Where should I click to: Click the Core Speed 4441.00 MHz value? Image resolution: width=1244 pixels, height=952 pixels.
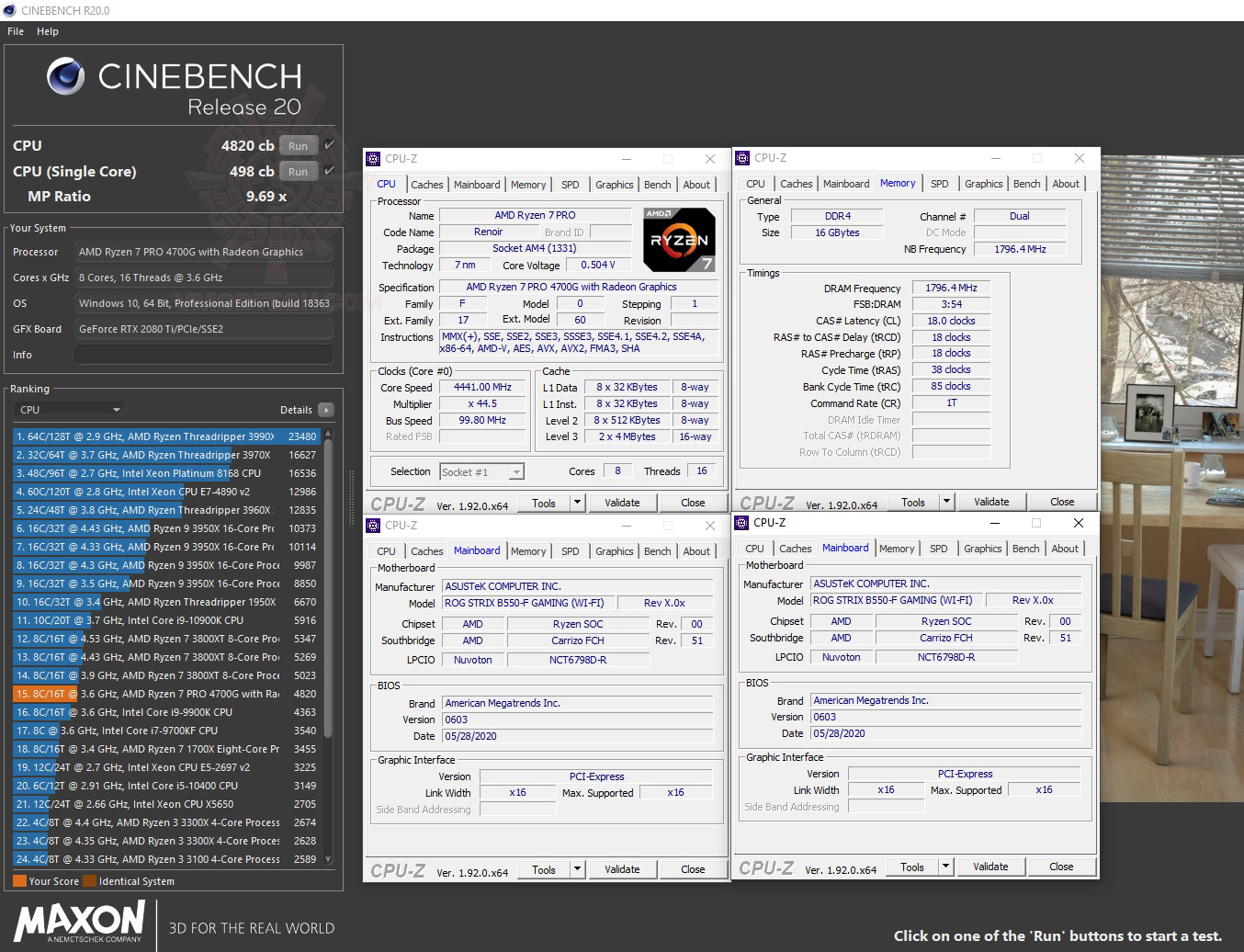(482, 388)
